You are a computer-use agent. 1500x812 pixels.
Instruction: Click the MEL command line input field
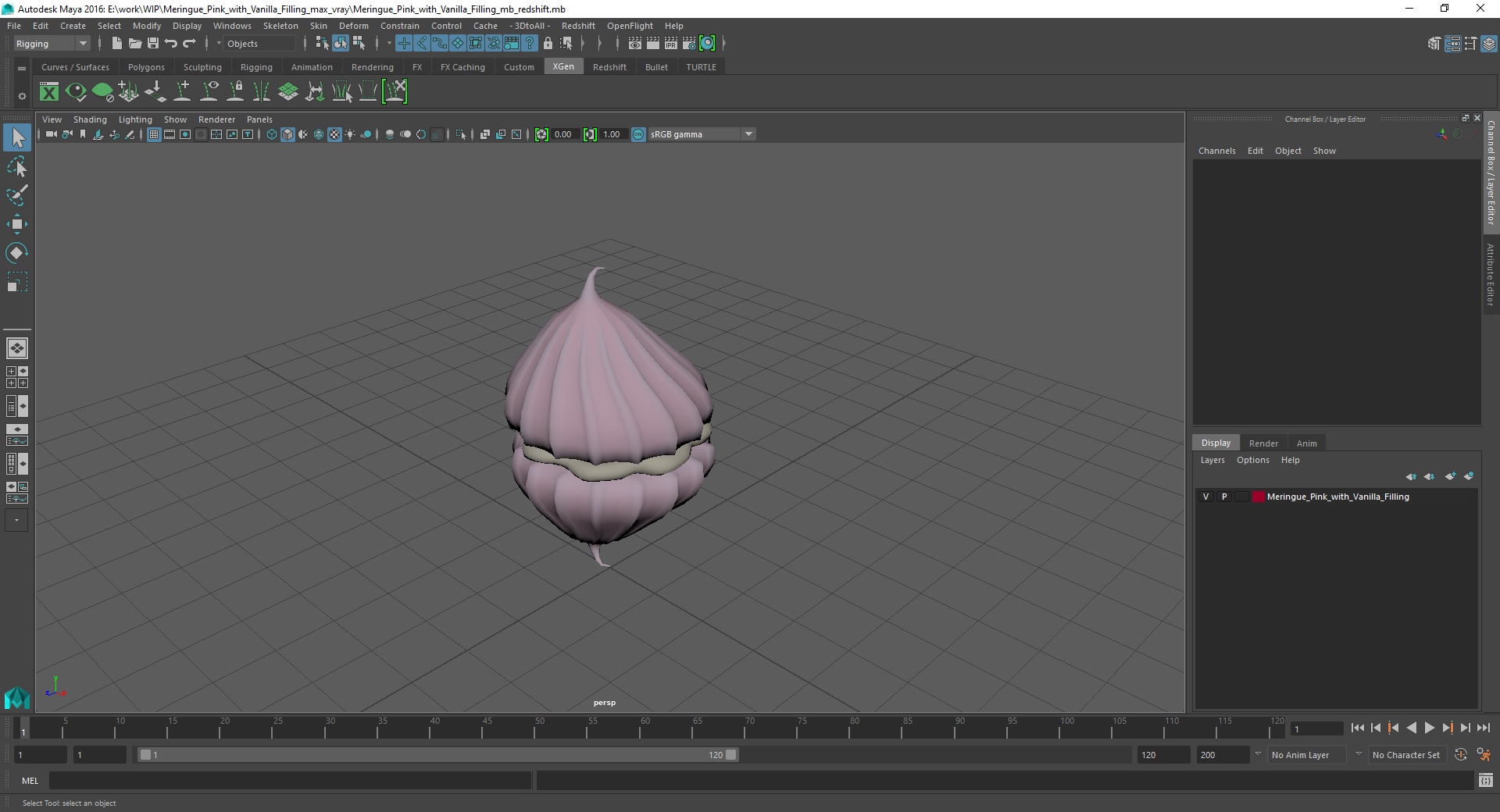(291, 780)
